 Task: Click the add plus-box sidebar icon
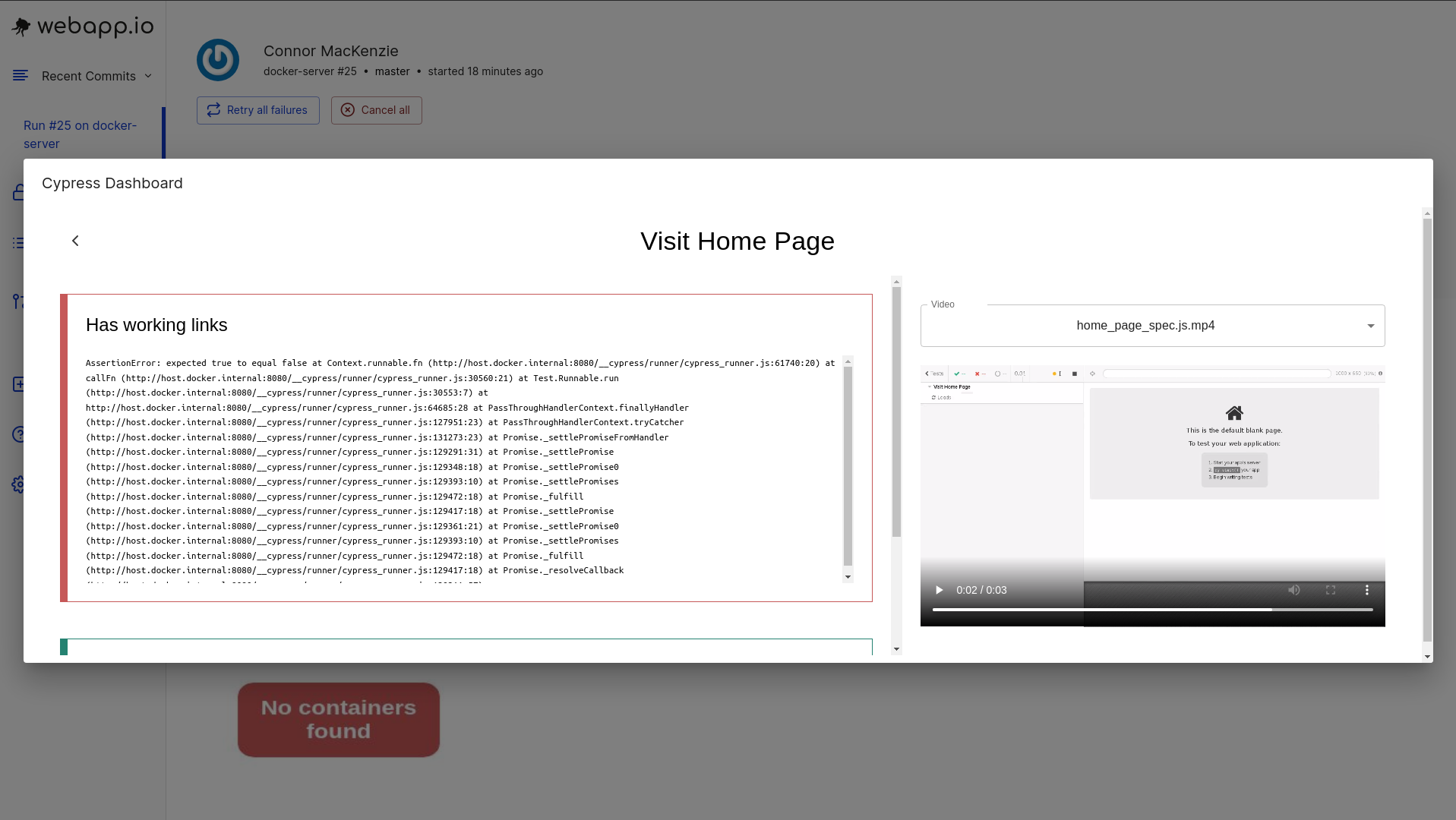click(x=19, y=384)
